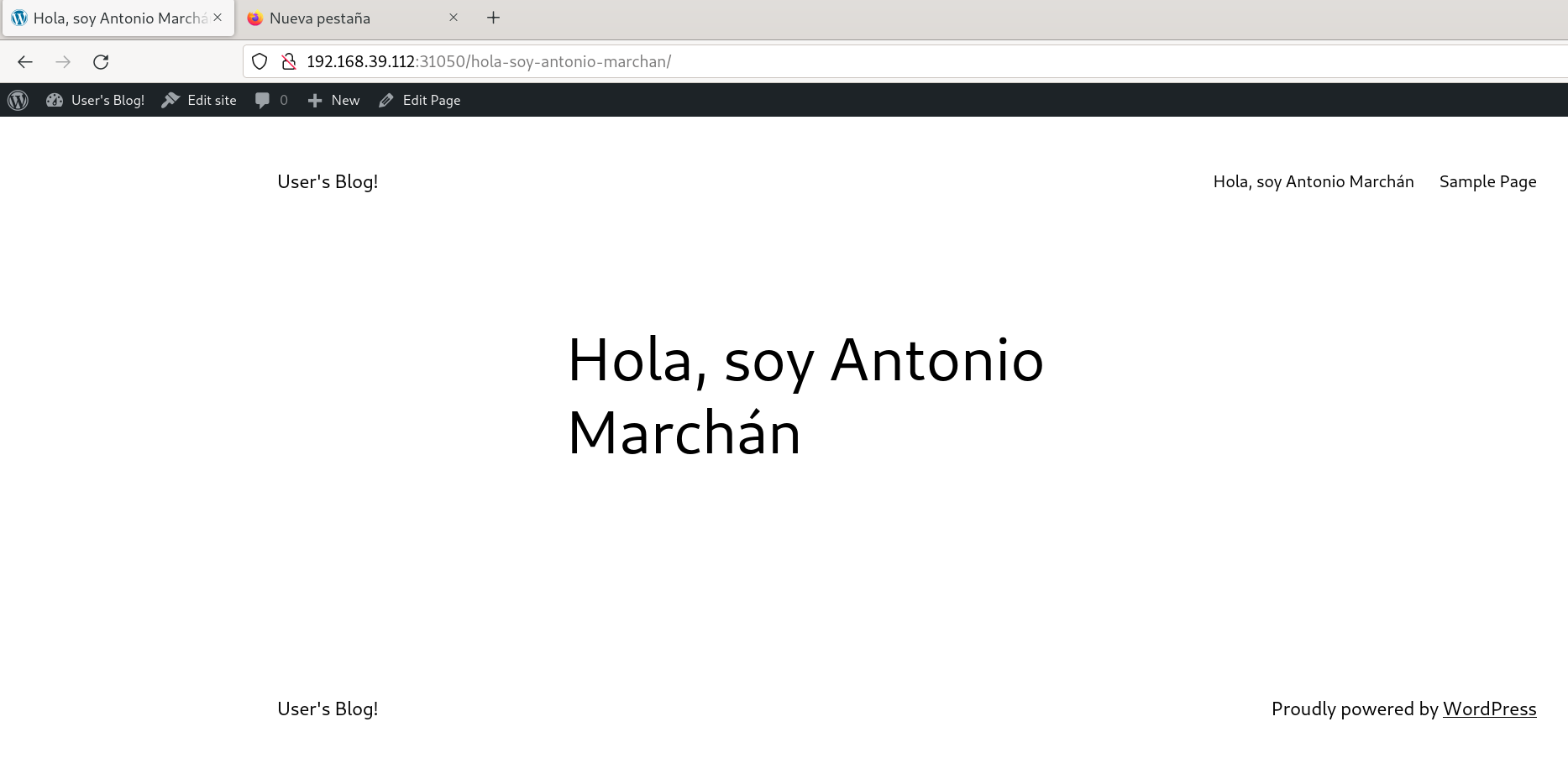Screen dimensions: 1568x774
Task: Click the WordPress footer link
Action: (1489, 709)
